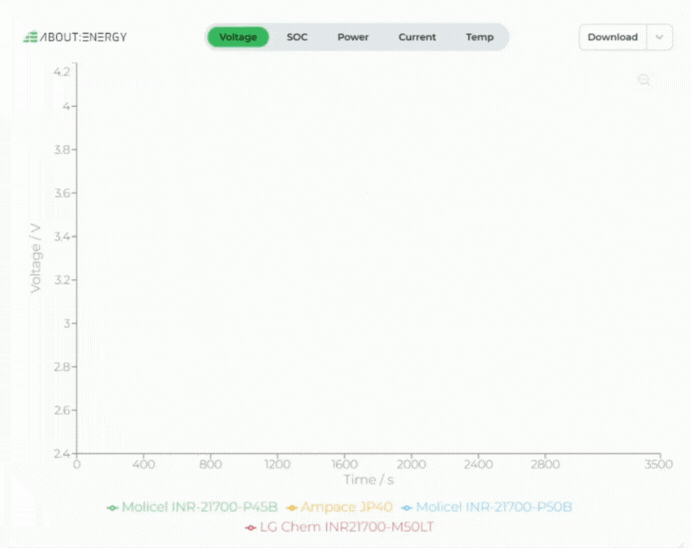Open the Power tab
This screenshot has height=548, width=692.
(353, 37)
